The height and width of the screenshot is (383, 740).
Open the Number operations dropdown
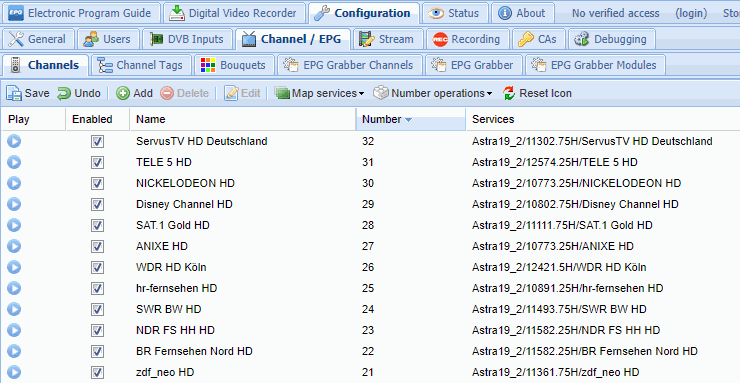432,93
